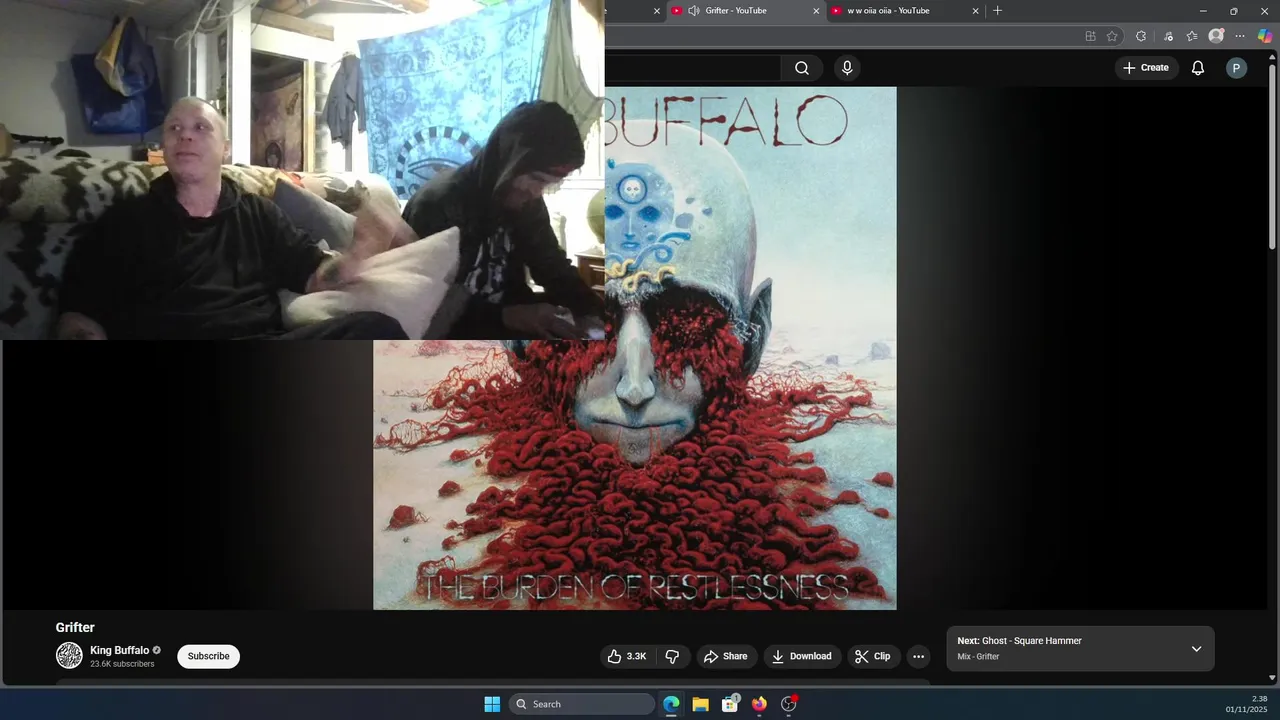
Task: Download the Grifter video
Action: [802, 656]
